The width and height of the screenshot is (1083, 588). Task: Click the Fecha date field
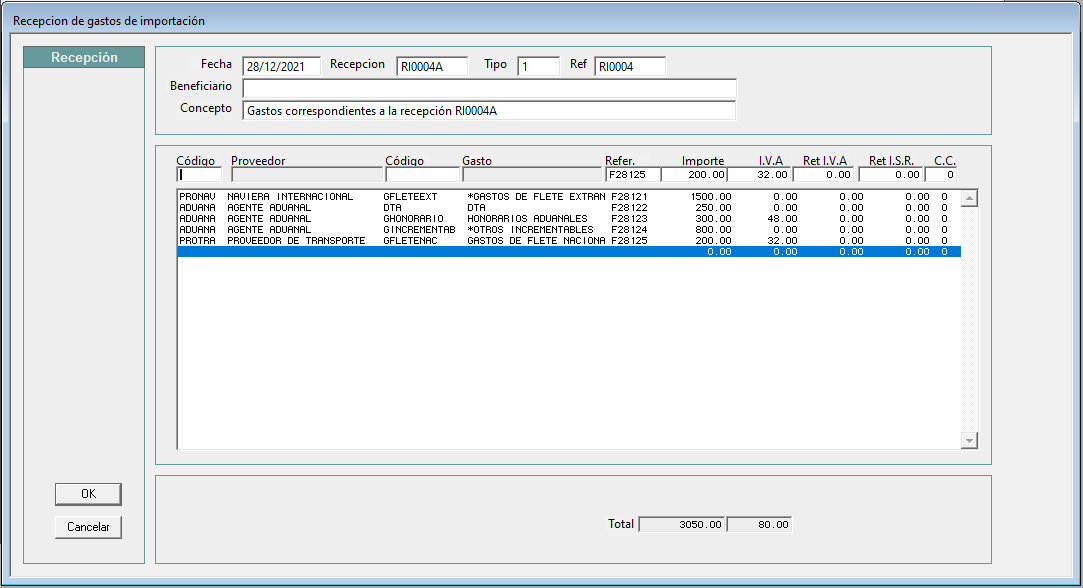281,66
